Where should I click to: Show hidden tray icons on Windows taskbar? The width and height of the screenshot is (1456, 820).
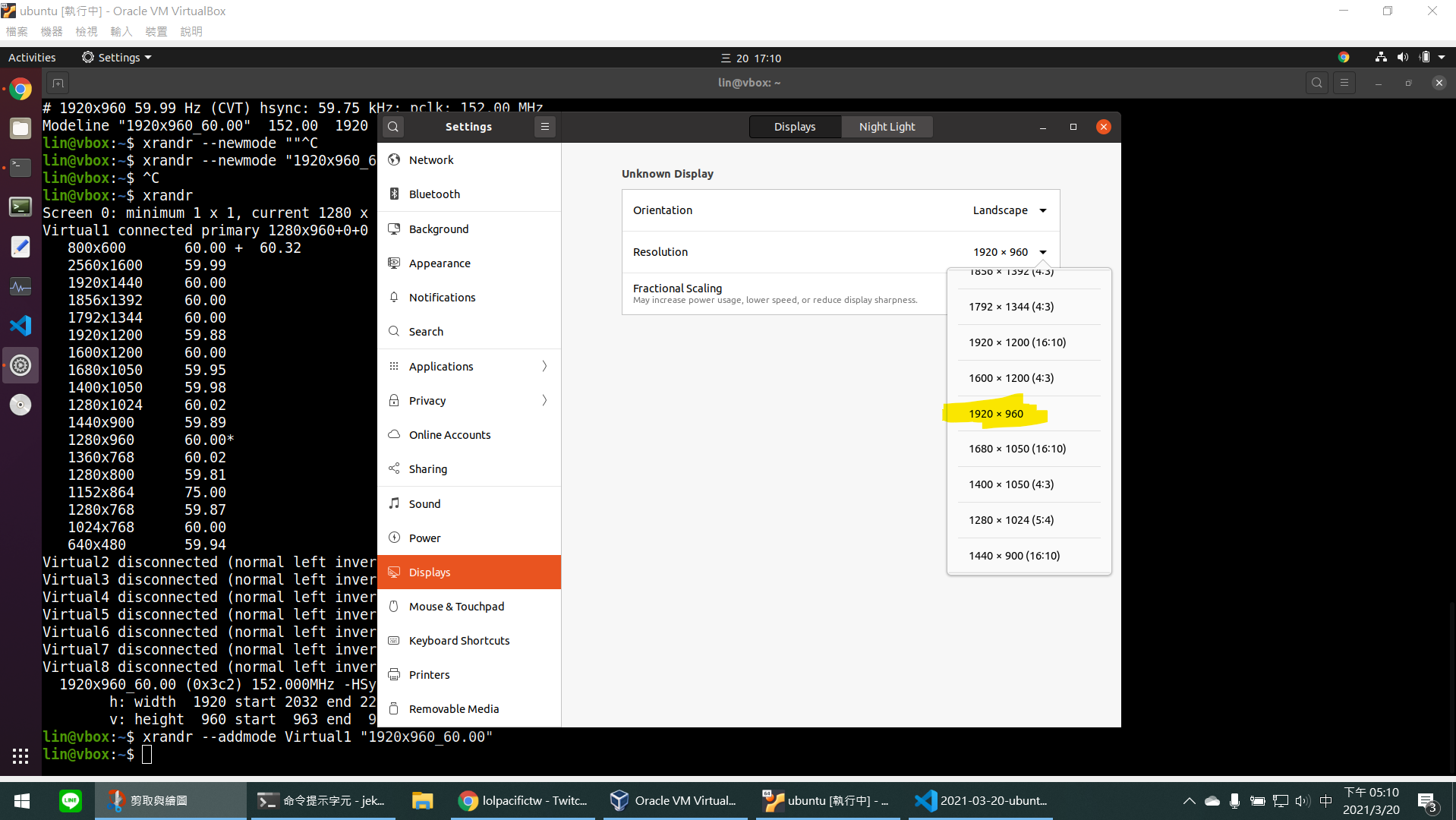tap(1189, 801)
